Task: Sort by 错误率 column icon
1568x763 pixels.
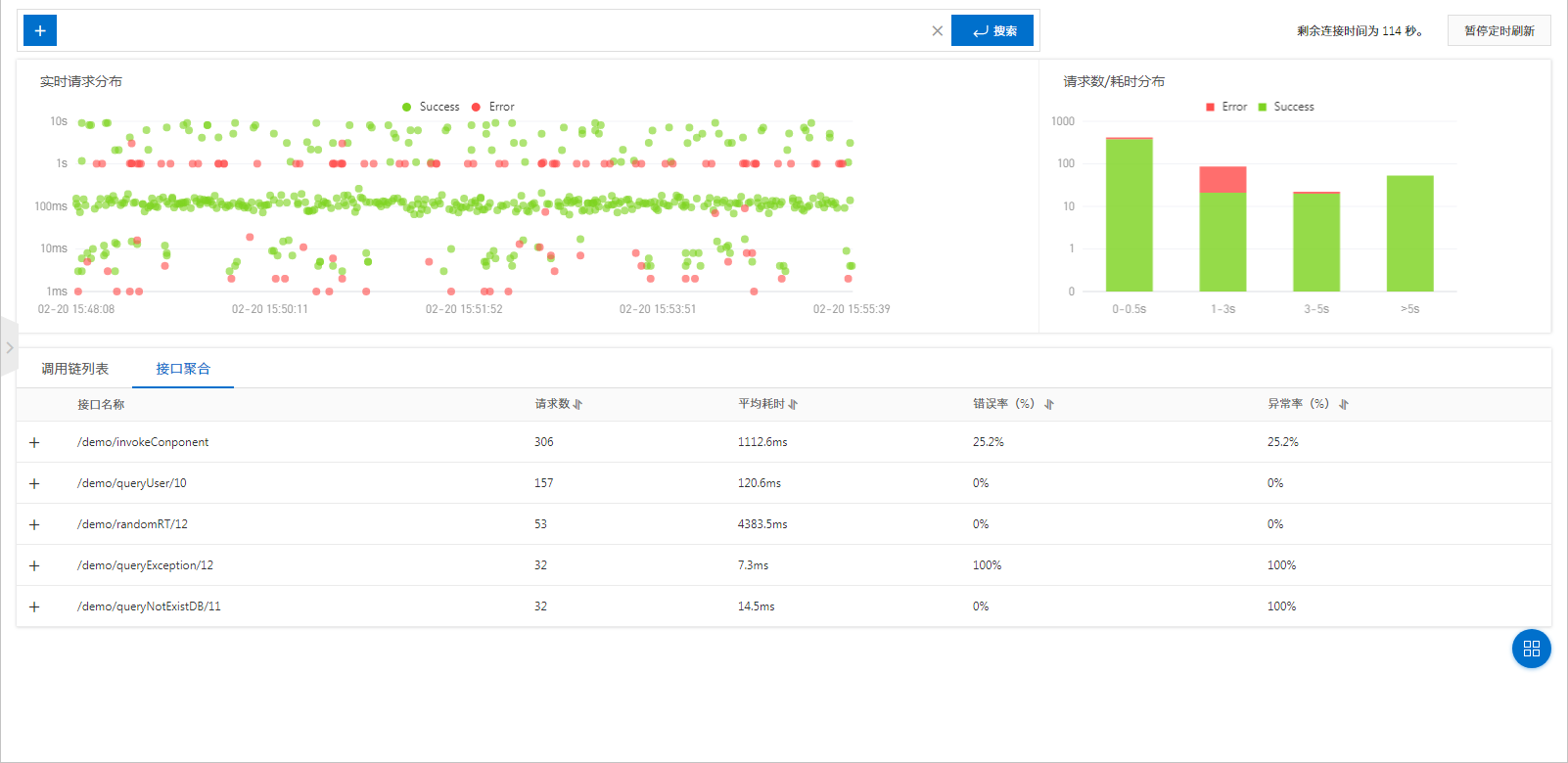Action: tap(1049, 404)
